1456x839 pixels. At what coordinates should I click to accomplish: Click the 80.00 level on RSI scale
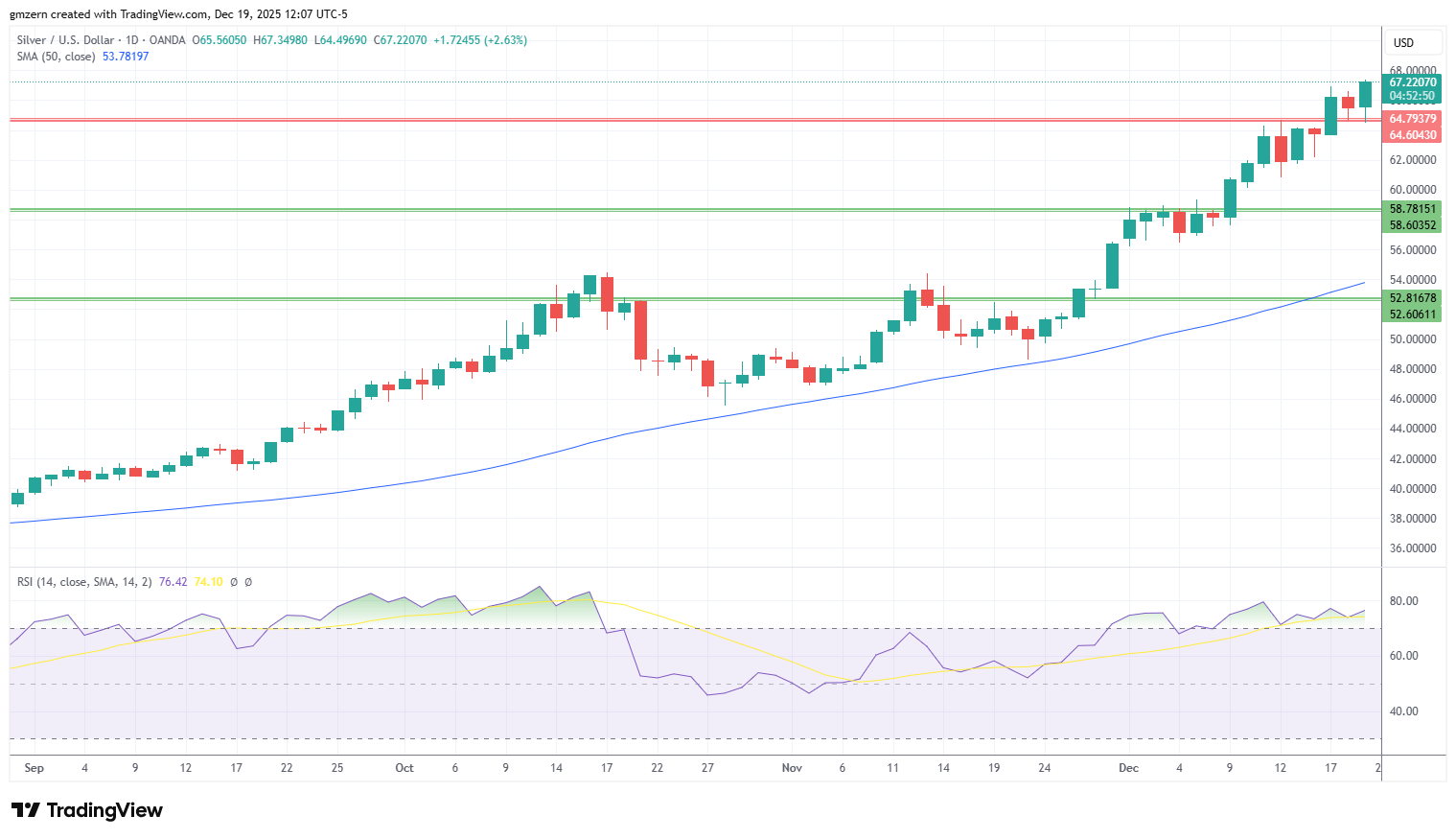click(1404, 601)
